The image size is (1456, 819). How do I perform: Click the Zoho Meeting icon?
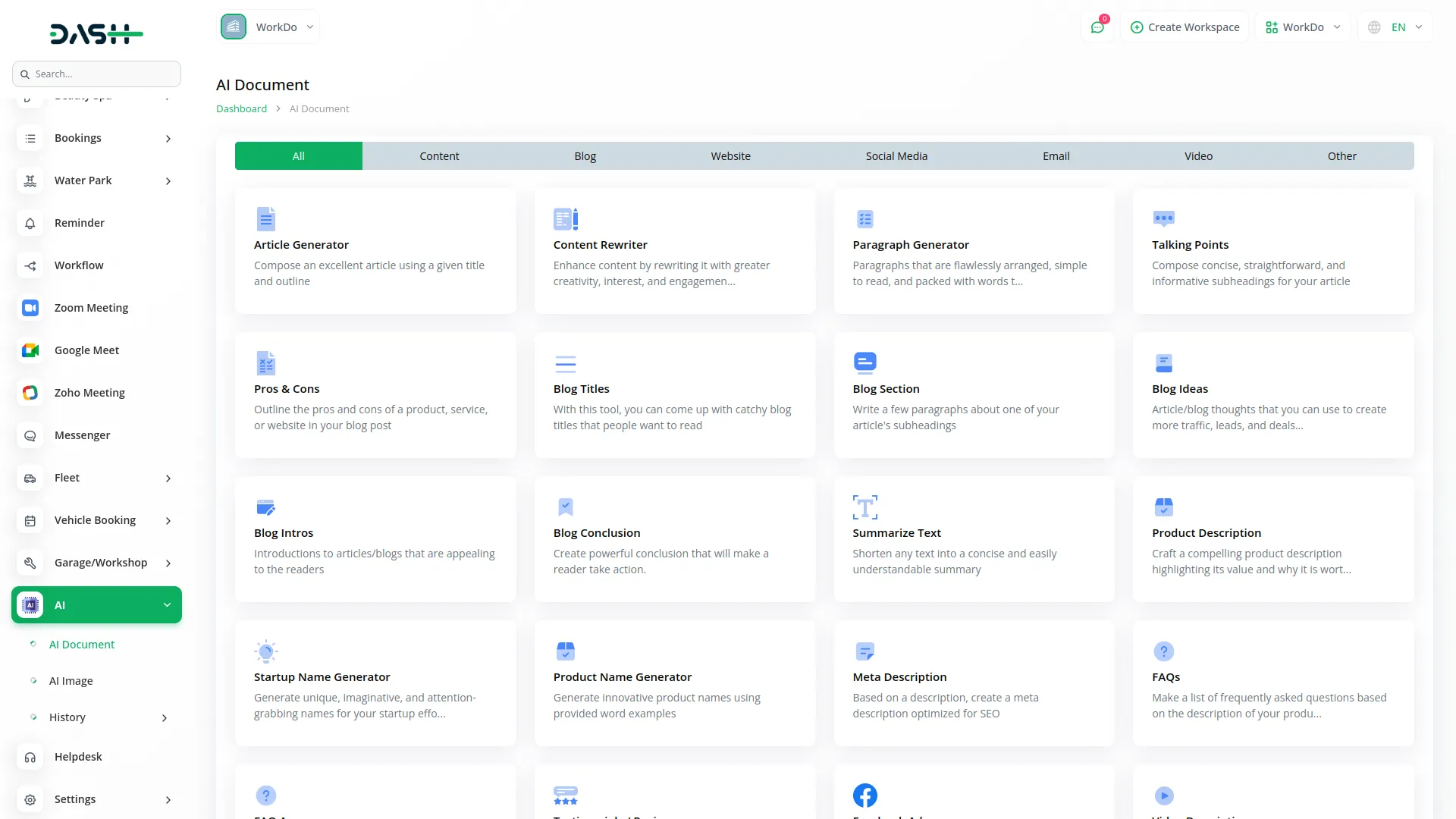click(x=30, y=393)
